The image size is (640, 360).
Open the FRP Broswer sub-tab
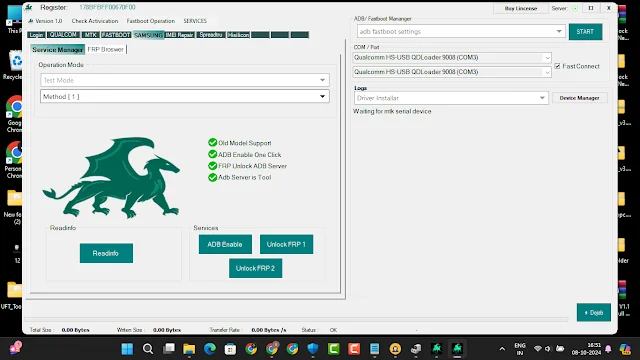pyautogui.click(x=106, y=49)
